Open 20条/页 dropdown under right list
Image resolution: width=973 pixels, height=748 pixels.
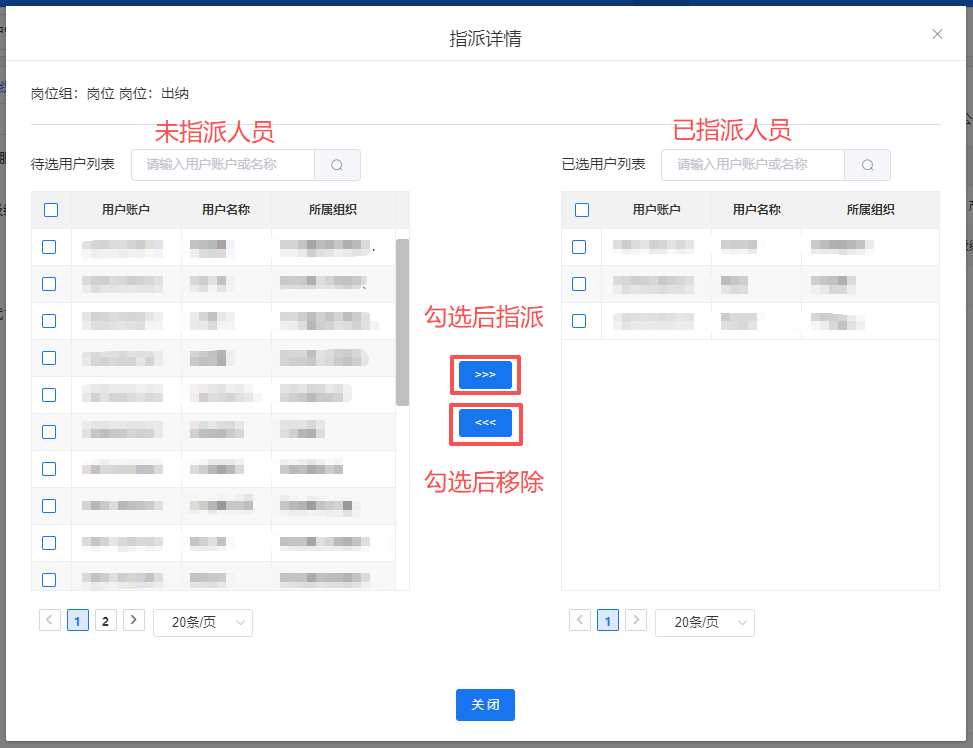(x=705, y=622)
